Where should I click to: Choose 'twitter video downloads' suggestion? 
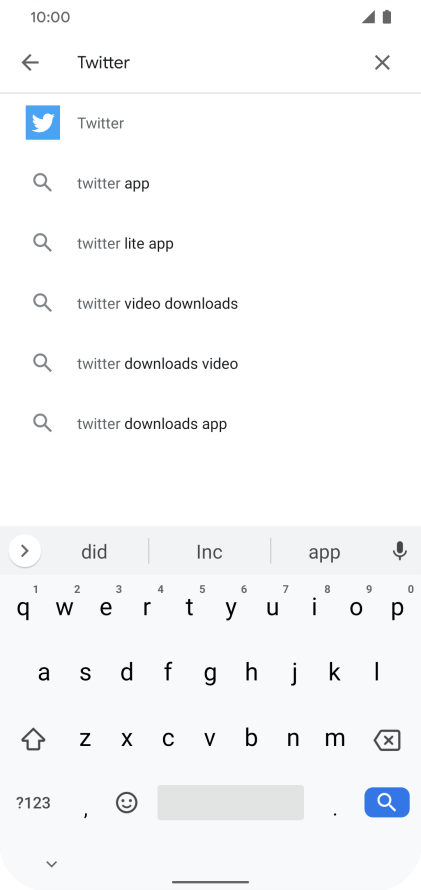tap(210, 303)
